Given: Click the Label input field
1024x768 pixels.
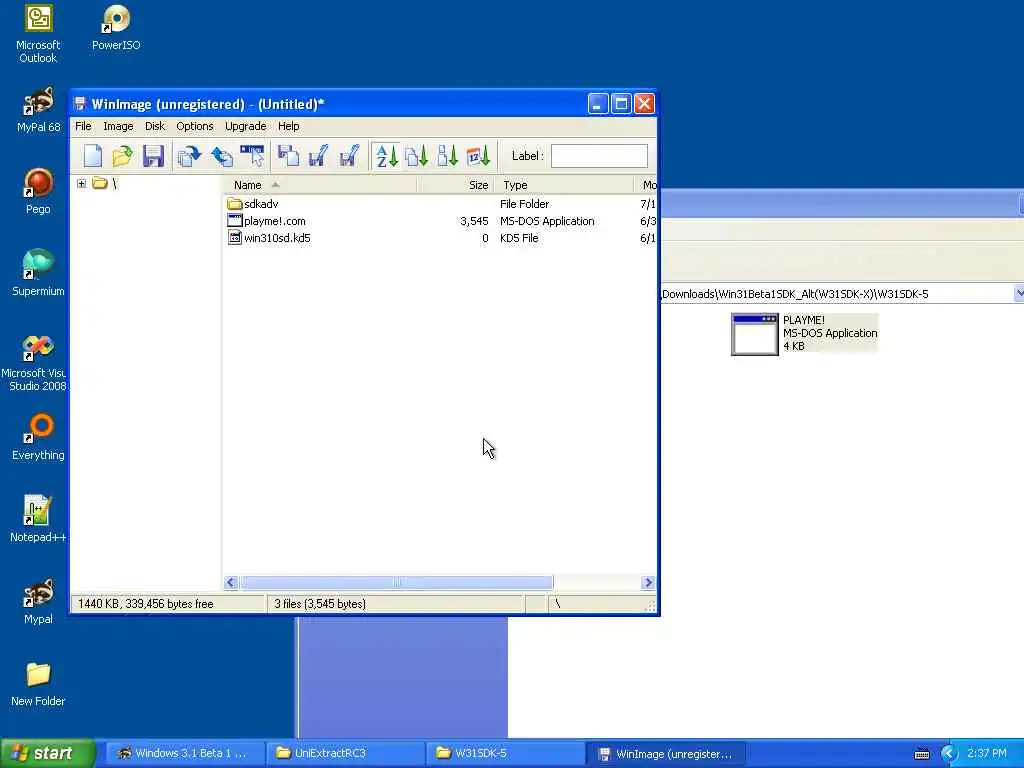Looking at the screenshot, I should 600,156.
